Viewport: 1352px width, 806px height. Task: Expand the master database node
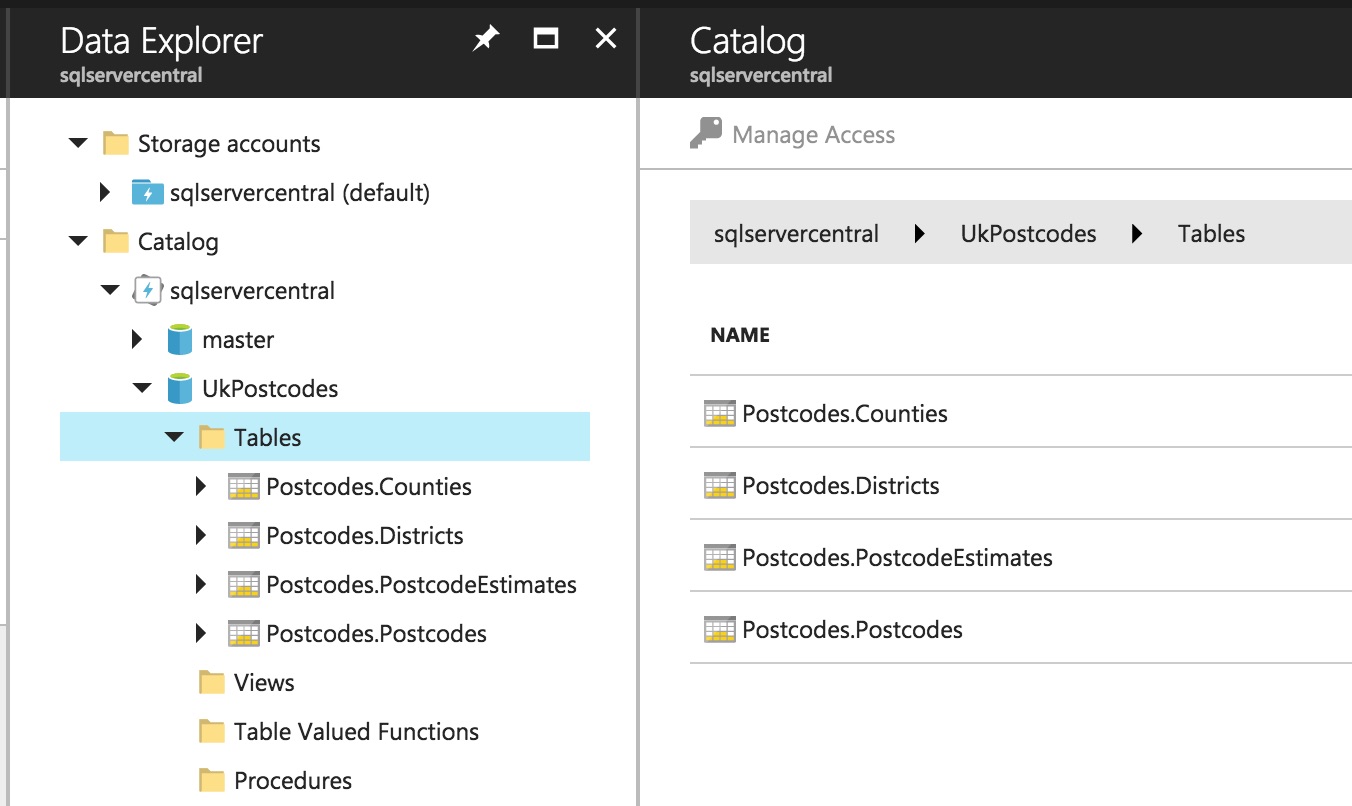pyautogui.click(x=138, y=340)
